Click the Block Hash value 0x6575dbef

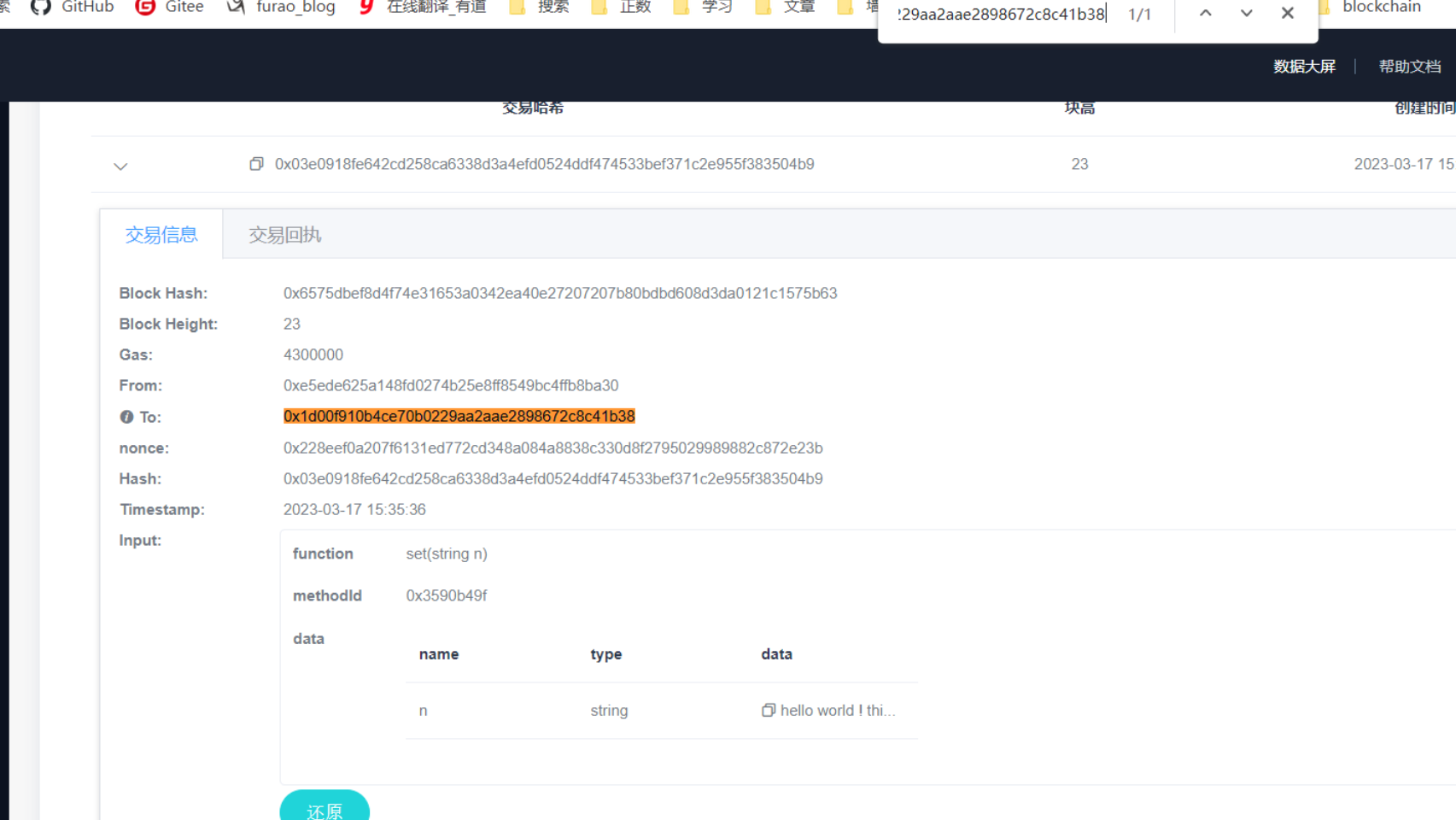(560, 293)
